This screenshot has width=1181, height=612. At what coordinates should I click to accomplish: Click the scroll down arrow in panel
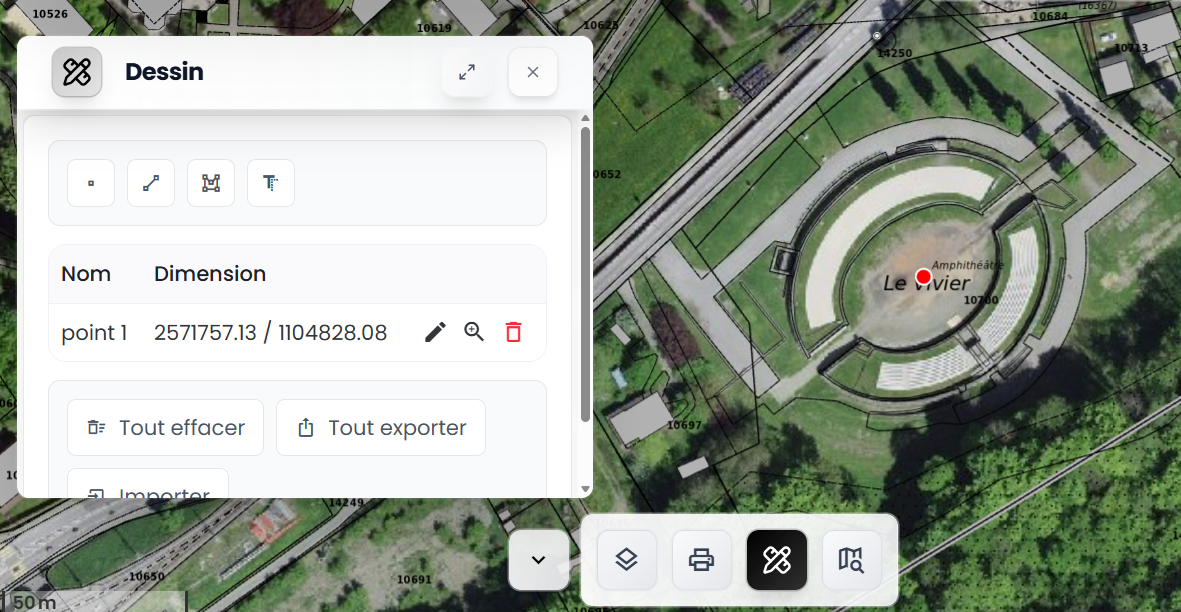pos(585,489)
